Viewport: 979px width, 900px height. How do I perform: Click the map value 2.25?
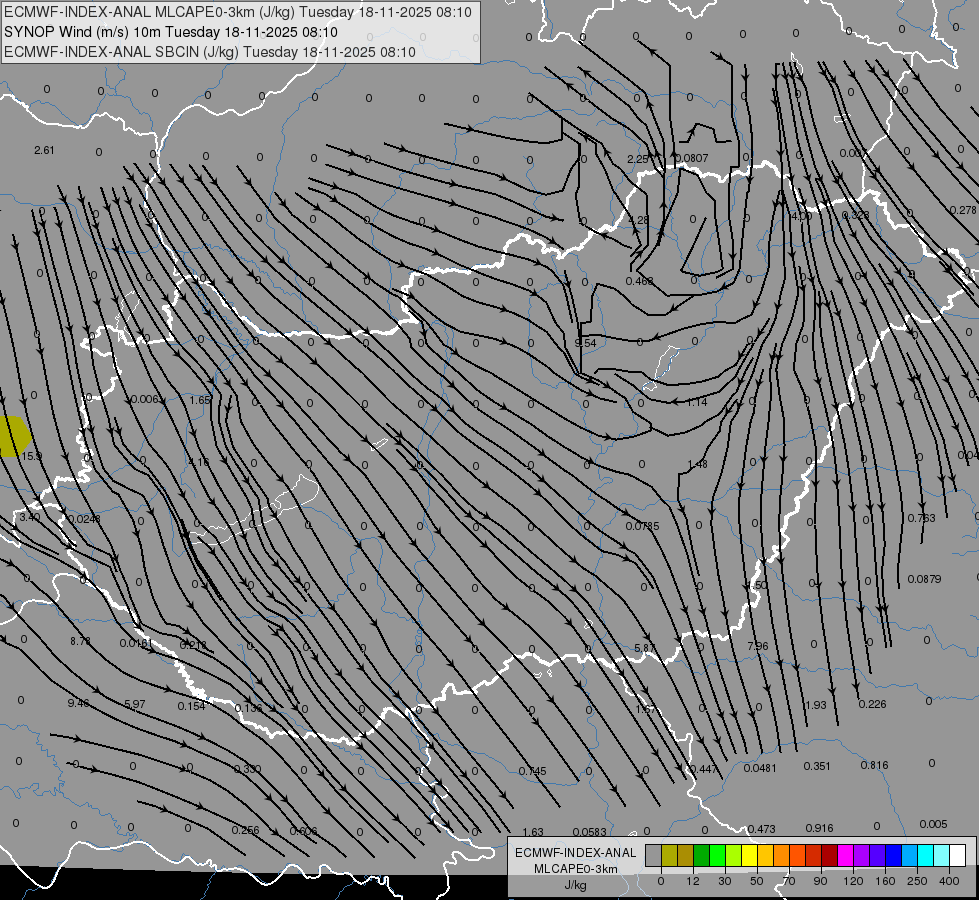[x=638, y=159]
